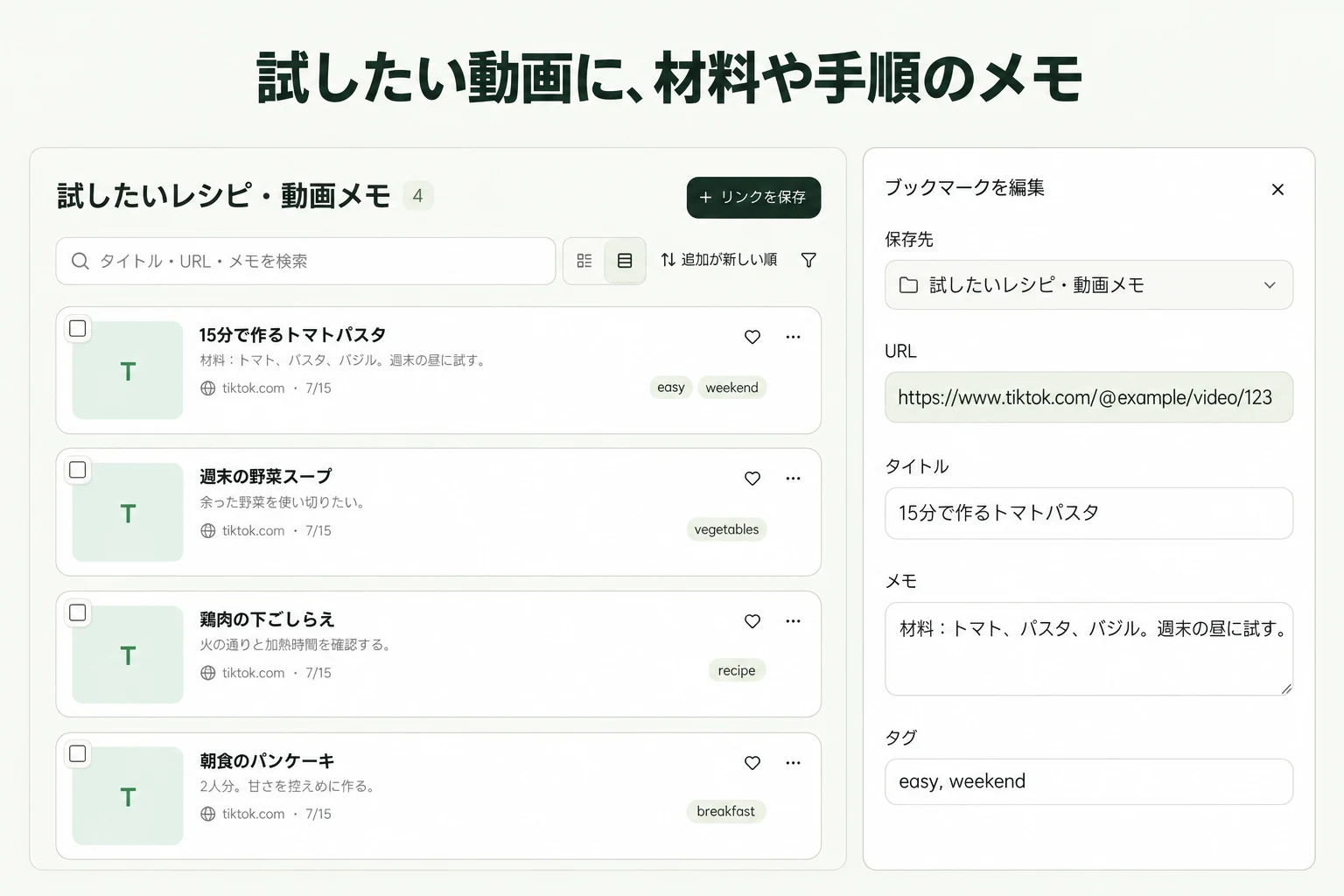The height and width of the screenshot is (896, 1344).
Task: Click the リンクを保存 button
Action: (x=753, y=198)
